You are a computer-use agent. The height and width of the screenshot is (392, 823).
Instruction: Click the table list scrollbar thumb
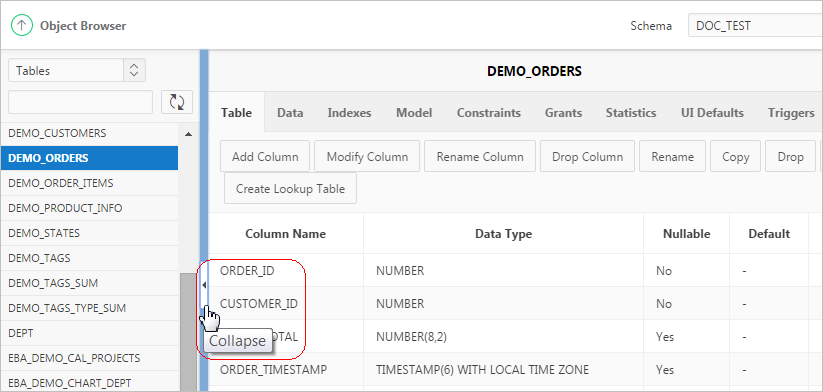tap(187, 332)
